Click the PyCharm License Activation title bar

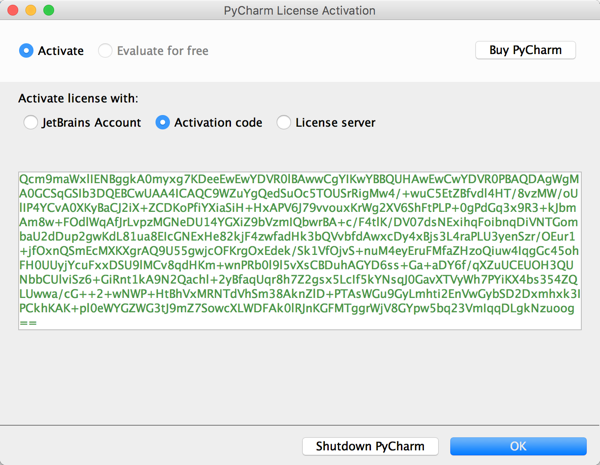click(300, 10)
